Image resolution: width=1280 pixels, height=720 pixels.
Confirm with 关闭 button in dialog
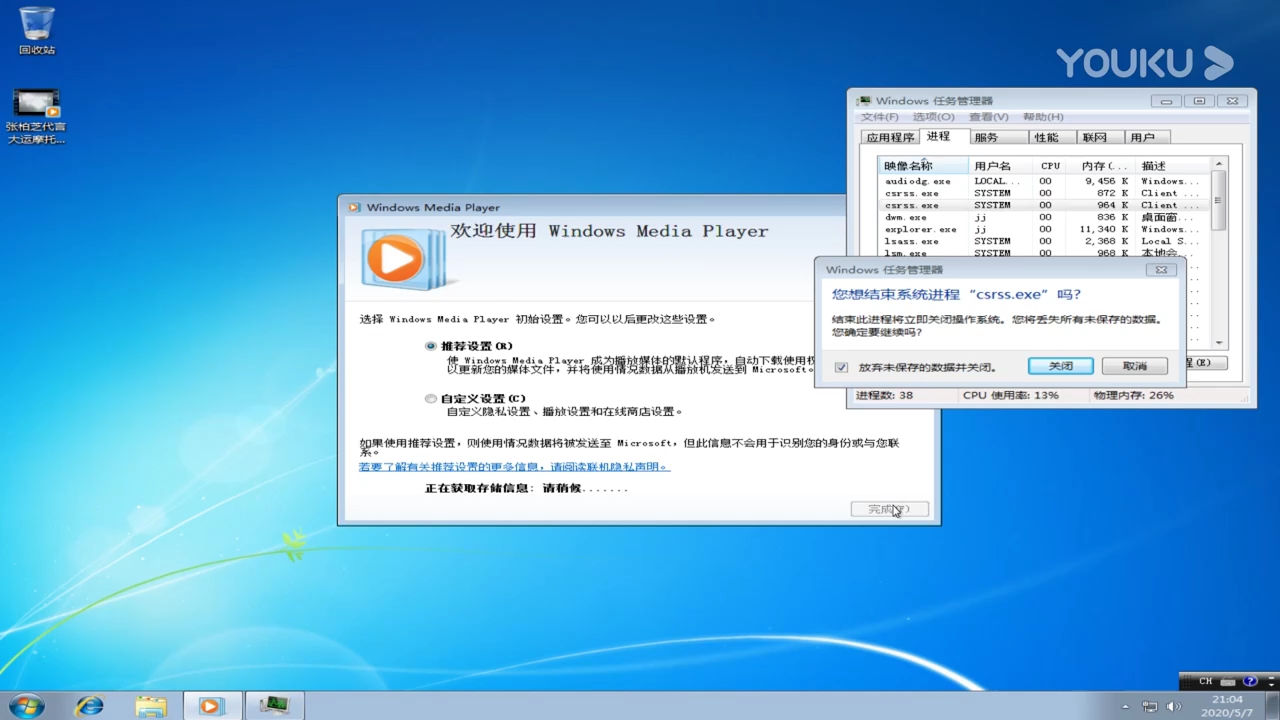[x=1060, y=366]
